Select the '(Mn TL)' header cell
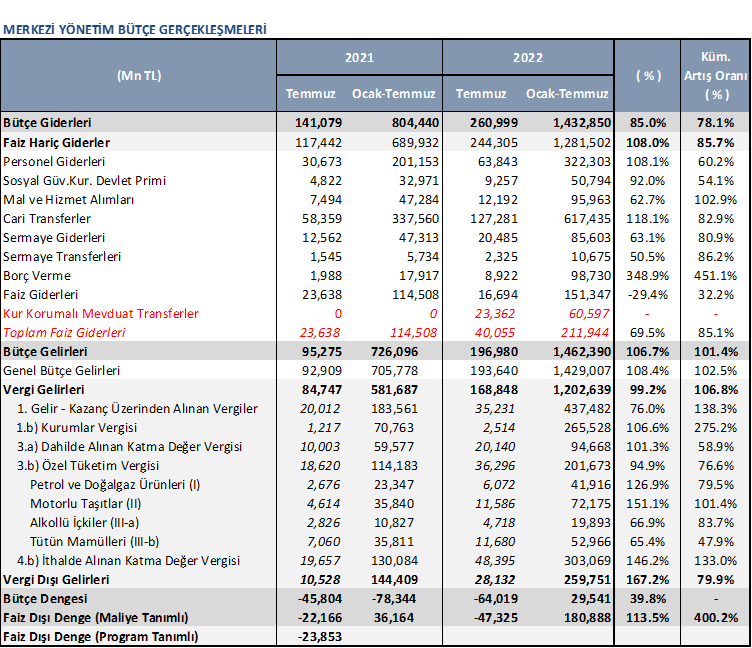This screenshot has width=752, height=648. pos(139,76)
